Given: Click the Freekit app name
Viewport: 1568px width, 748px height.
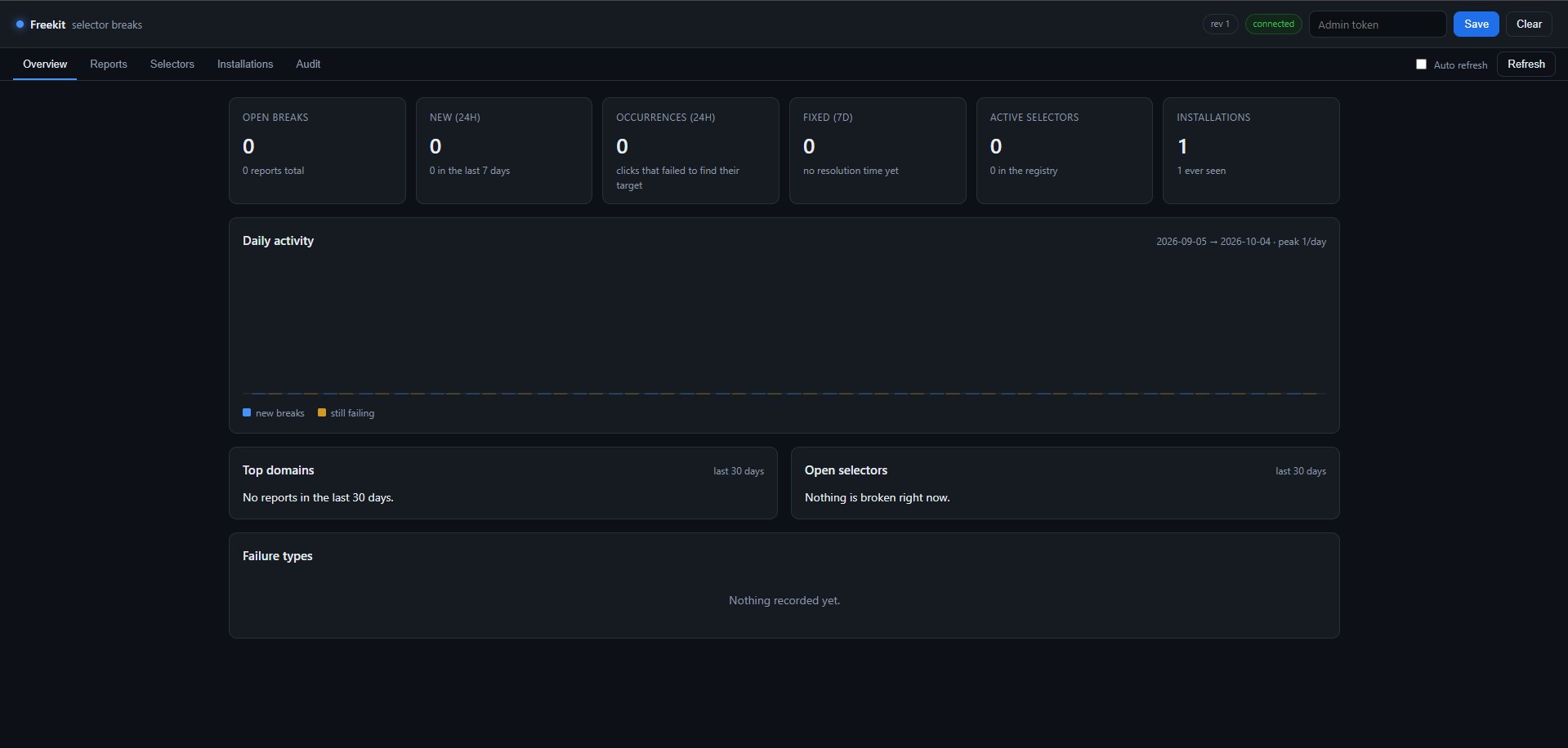Looking at the screenshot, I should pyautogui.click(x=47, y=24).
